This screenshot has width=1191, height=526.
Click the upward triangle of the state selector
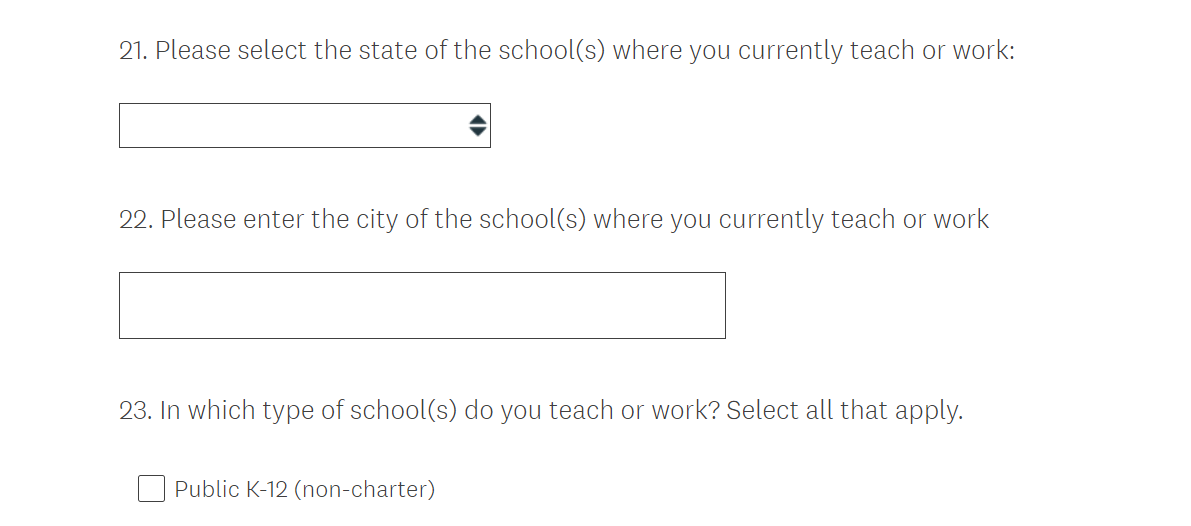coord(477,119)
